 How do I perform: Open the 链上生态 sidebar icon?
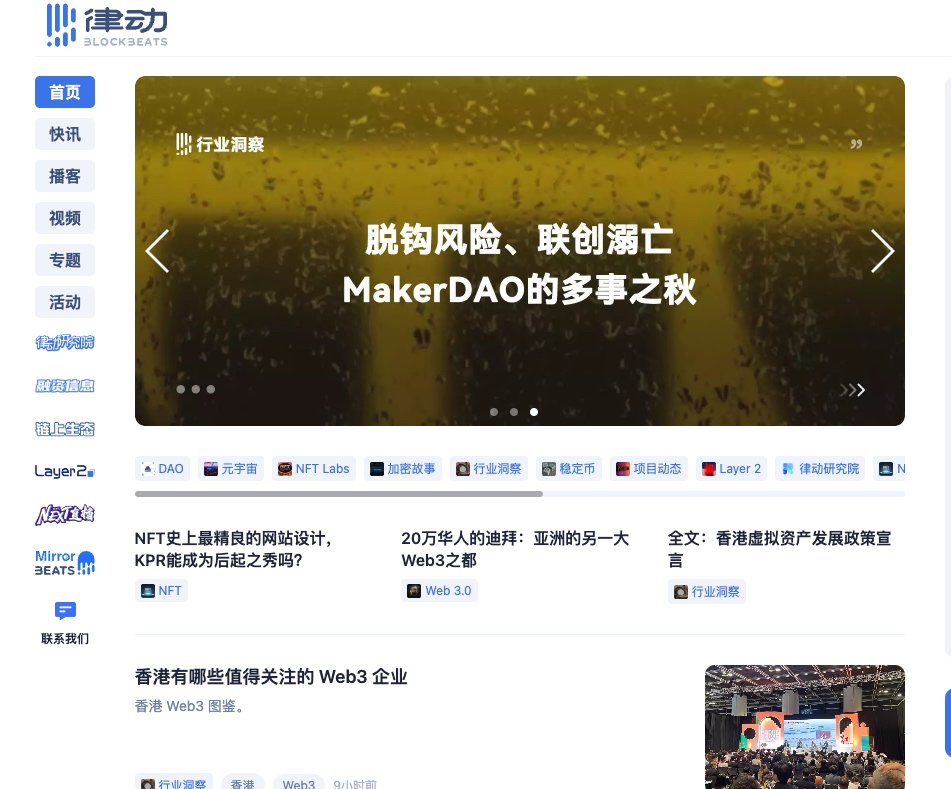tap(65, 429)
